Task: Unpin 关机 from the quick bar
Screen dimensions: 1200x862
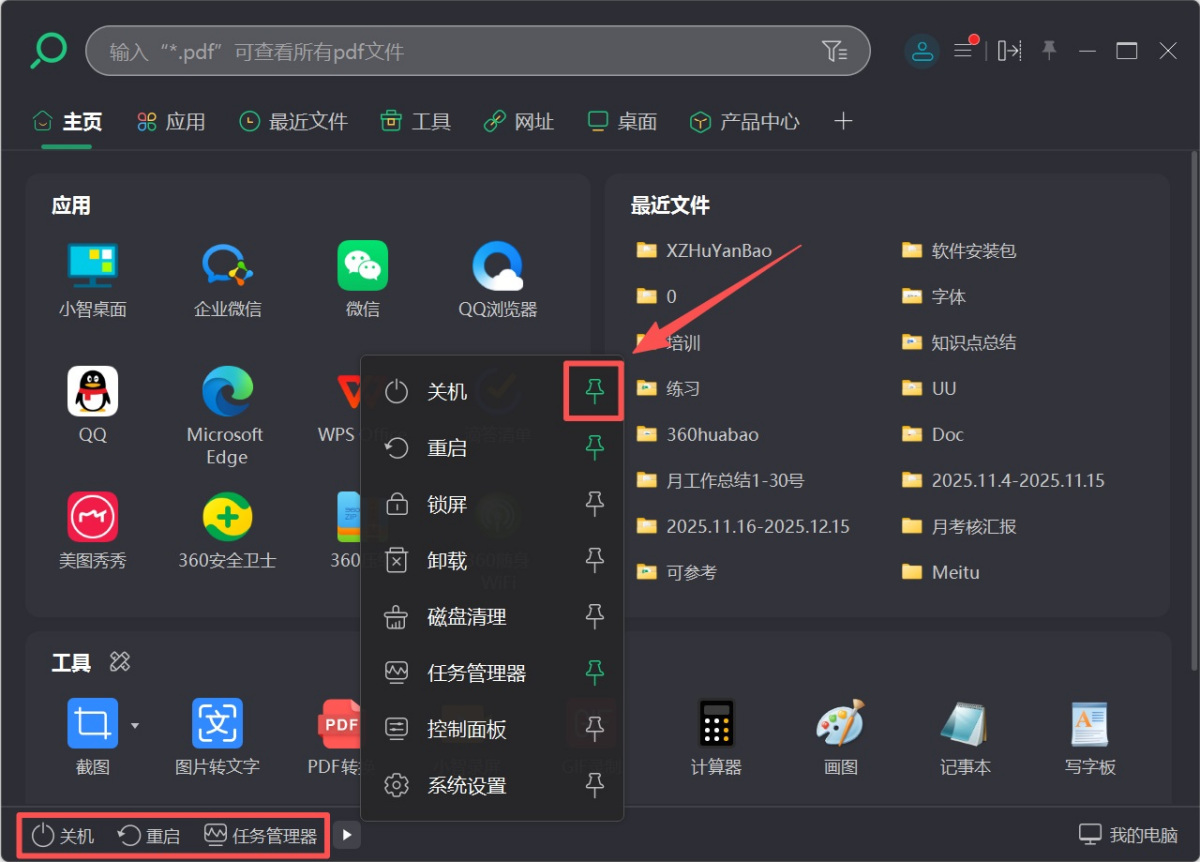Action: click(x=593, y=391)
